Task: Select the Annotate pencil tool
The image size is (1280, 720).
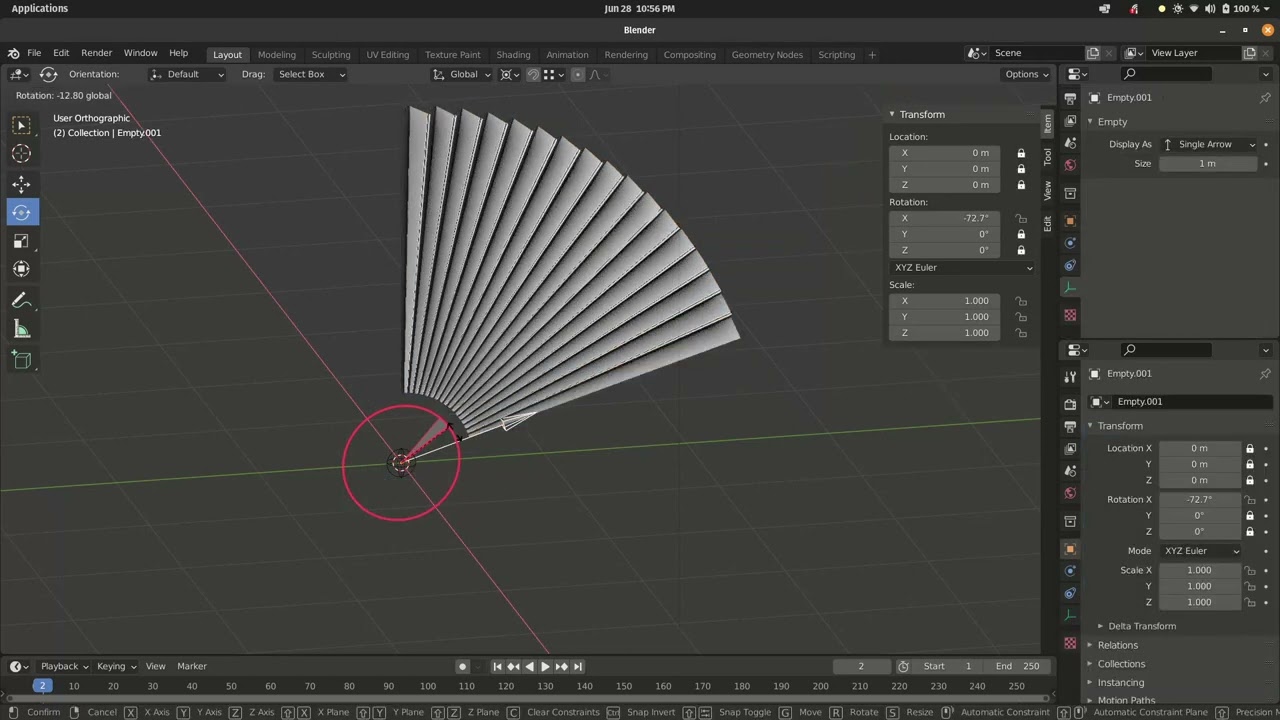Action: tap(21, 301)
